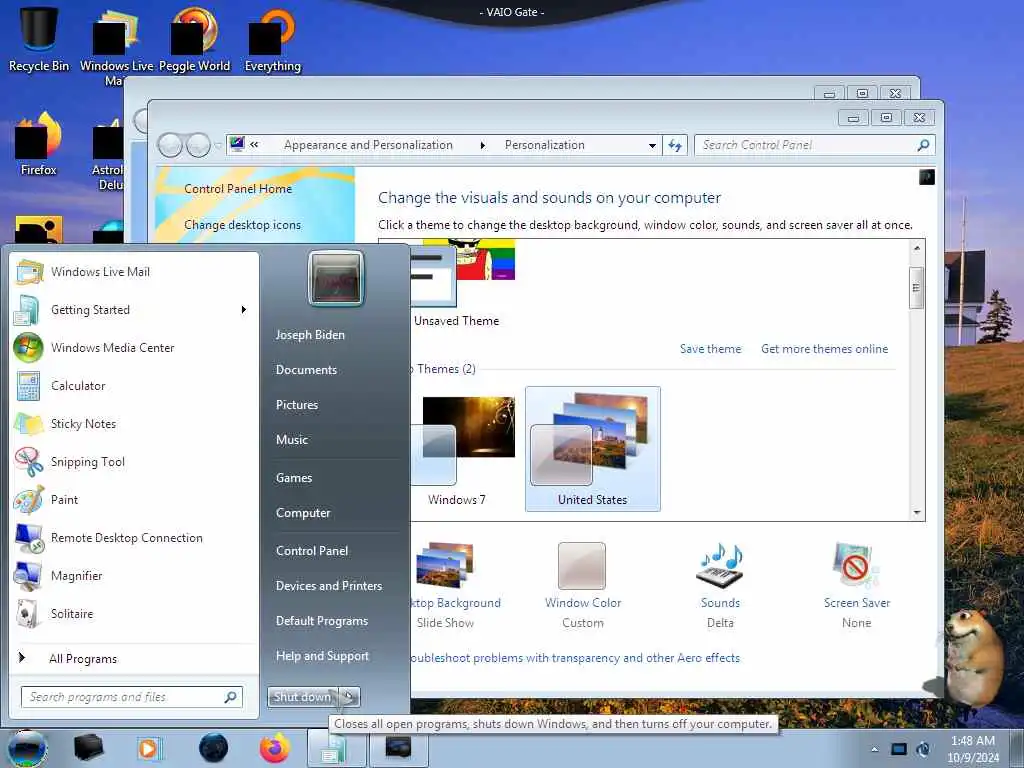1024x768 pixels.
Task: Click VAIO Gate bar at top
Action: [x=511, y=12]
